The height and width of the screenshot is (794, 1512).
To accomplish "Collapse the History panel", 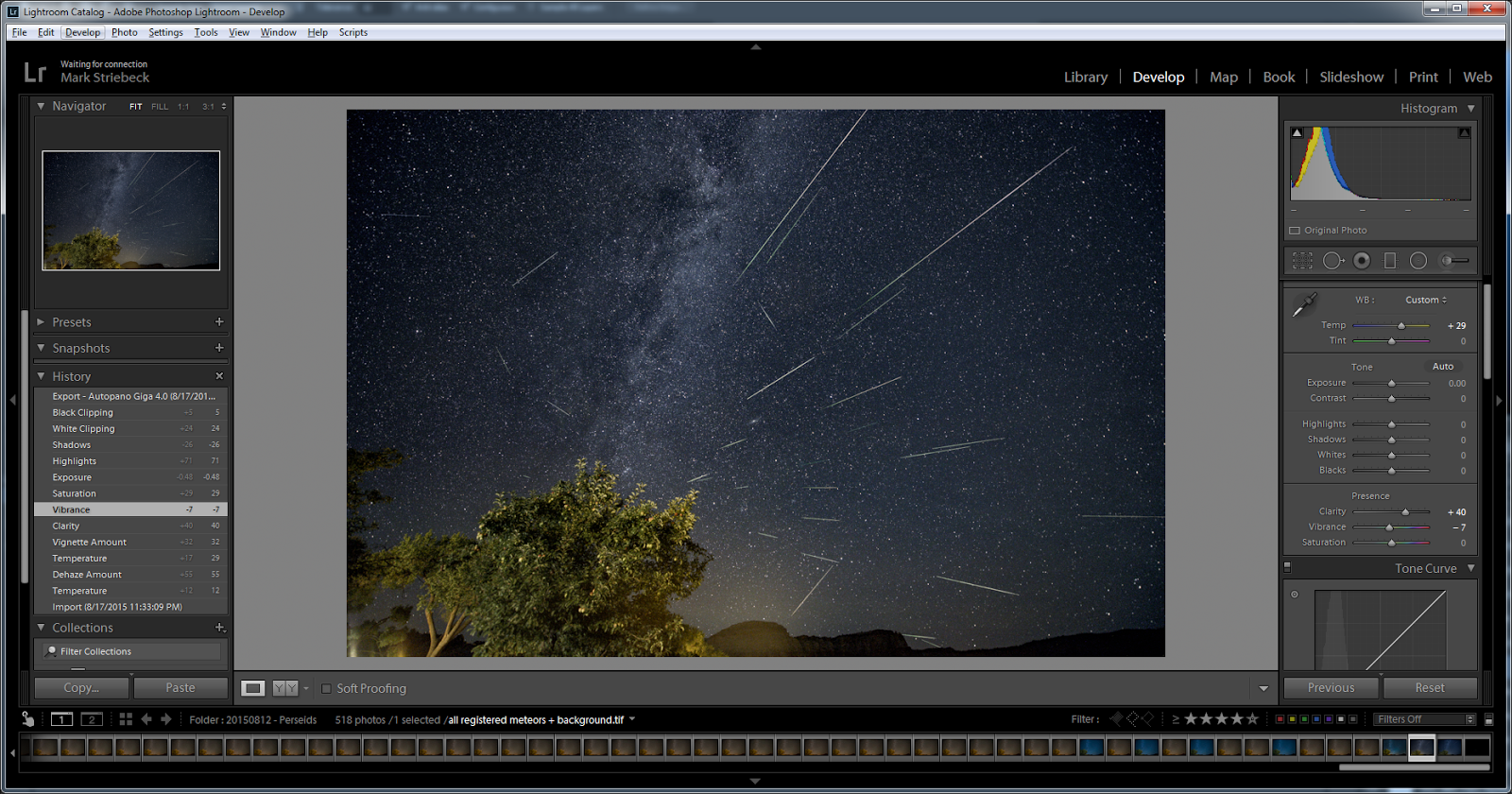I will 41,376.
